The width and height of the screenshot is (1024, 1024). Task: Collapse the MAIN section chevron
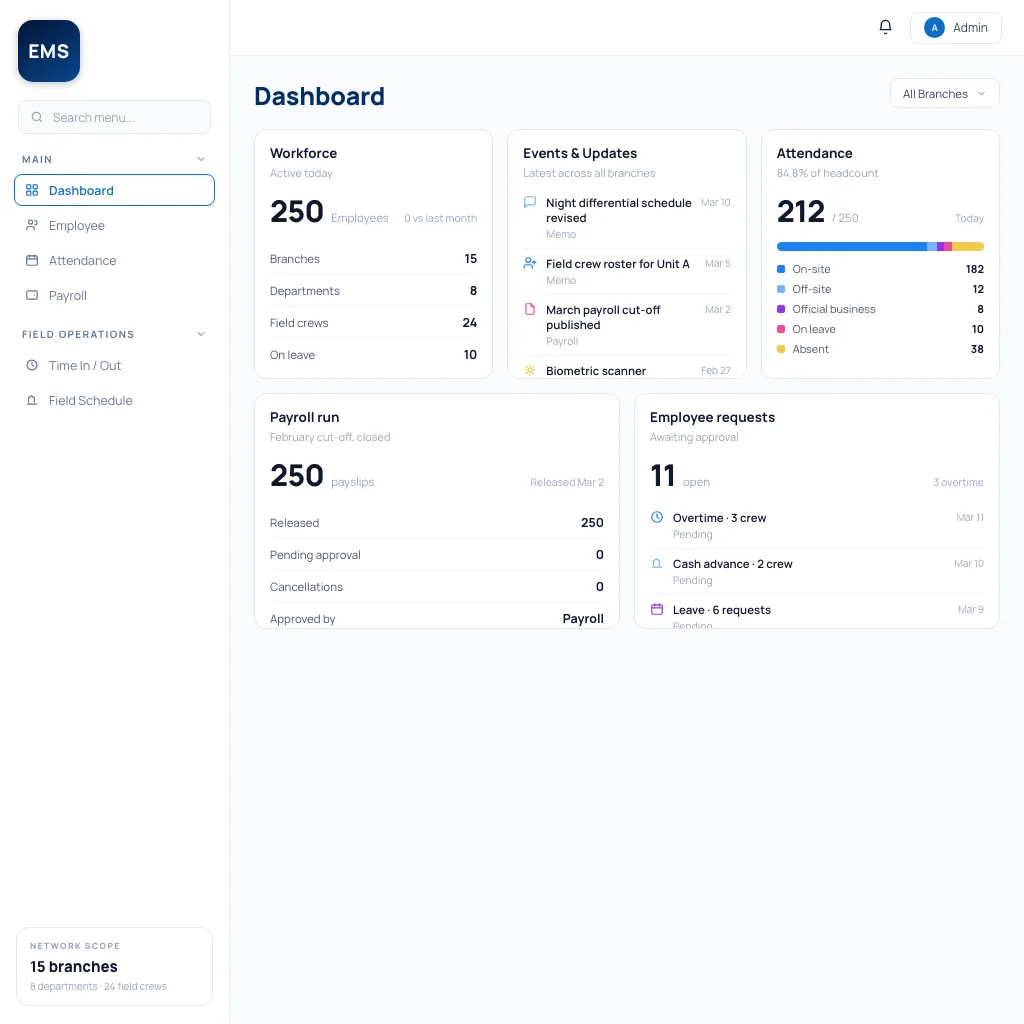200,159
